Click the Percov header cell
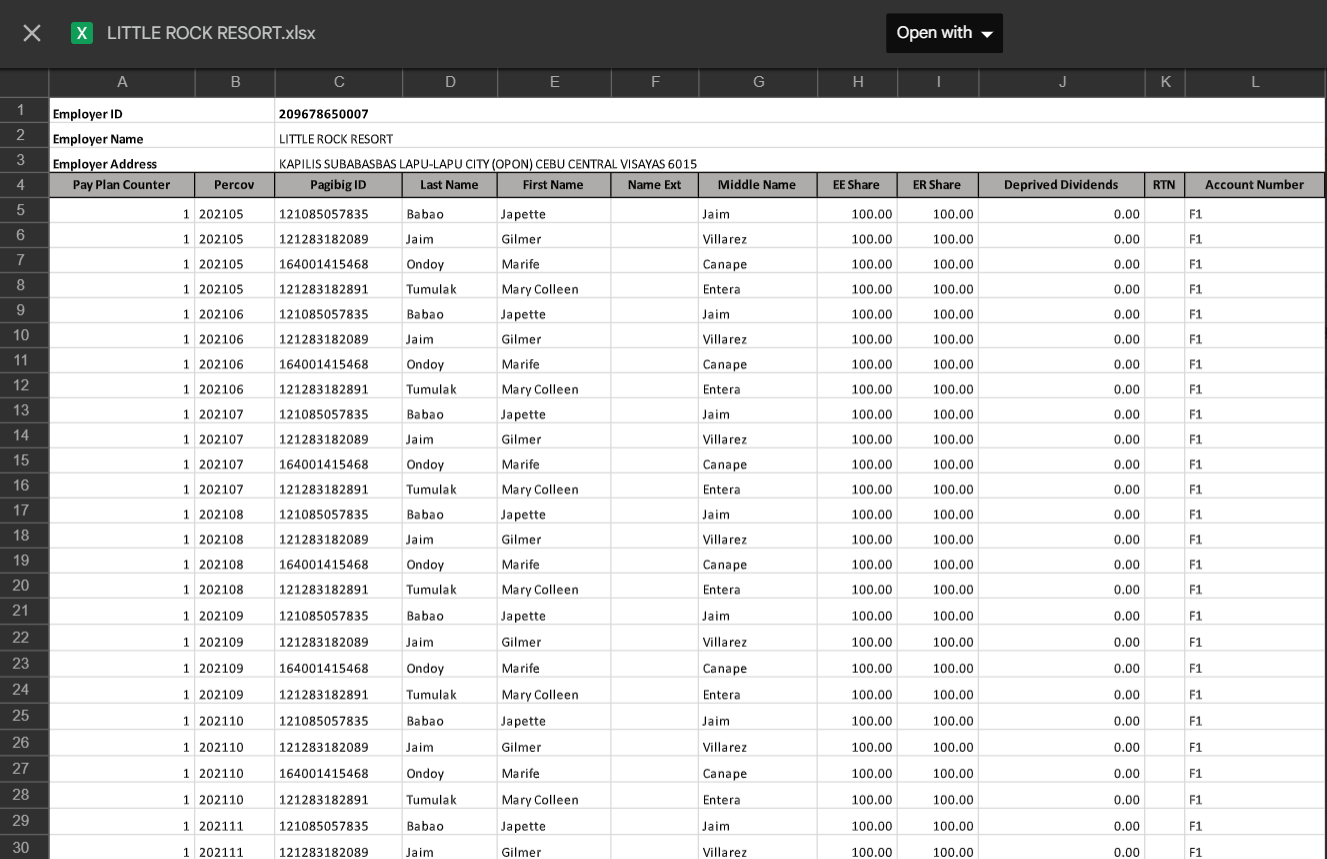Viewport: 1327px width, 859px height. click(x=235, y=185)
